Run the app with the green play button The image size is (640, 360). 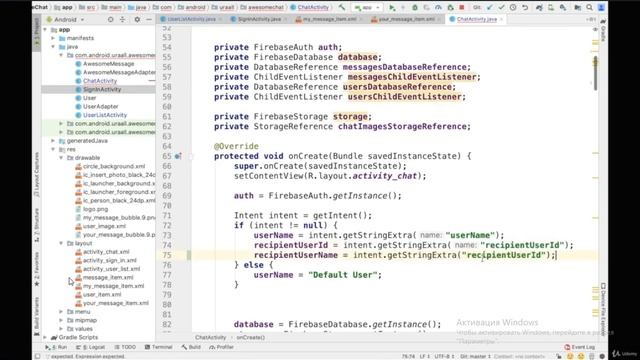coord(392,7)
